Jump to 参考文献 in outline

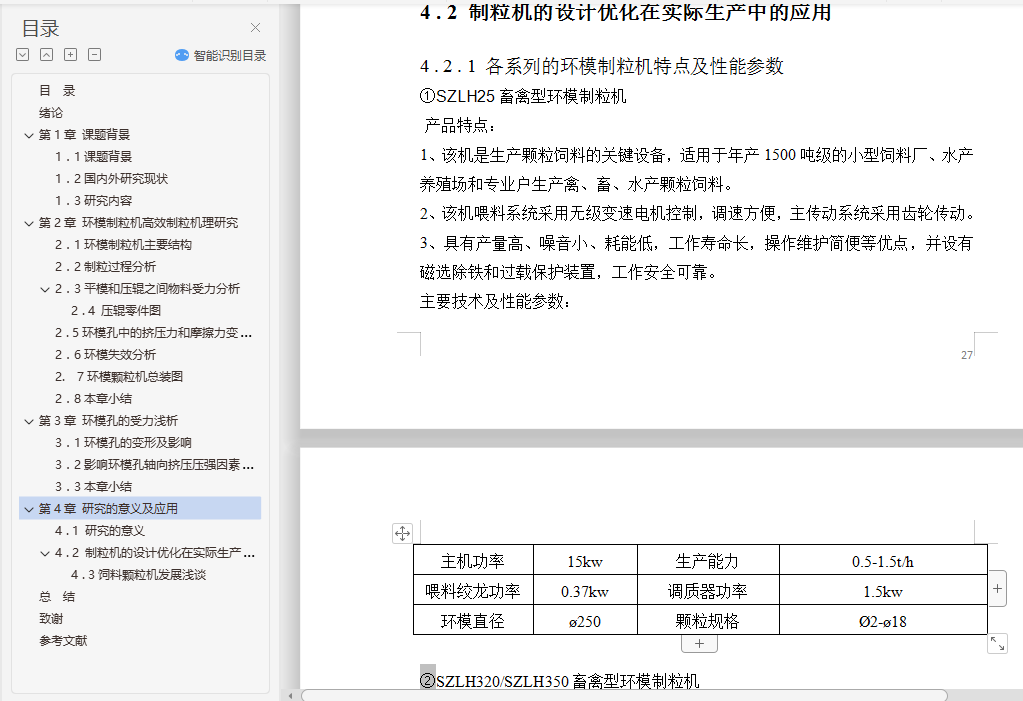(x=63, y=641)
